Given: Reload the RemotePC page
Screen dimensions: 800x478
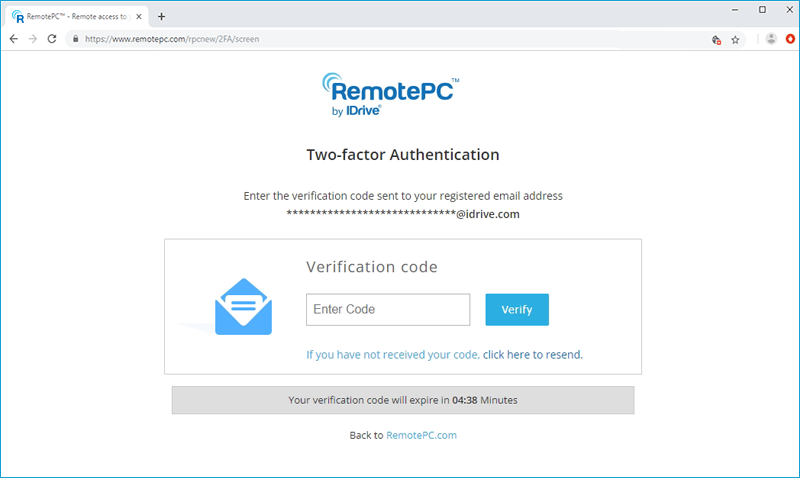Looking at the screenshot, I should tap(53, 39).
